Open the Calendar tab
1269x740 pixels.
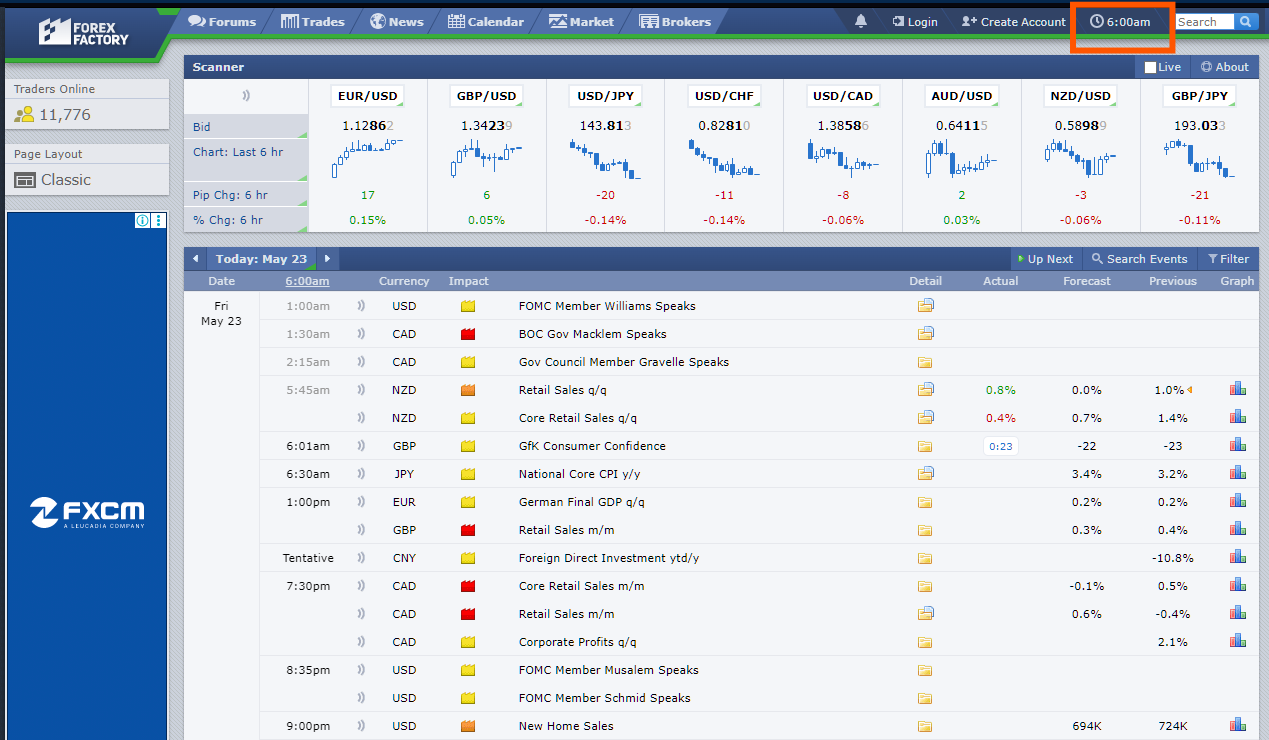pyautogui.click(x=486, y=21)
